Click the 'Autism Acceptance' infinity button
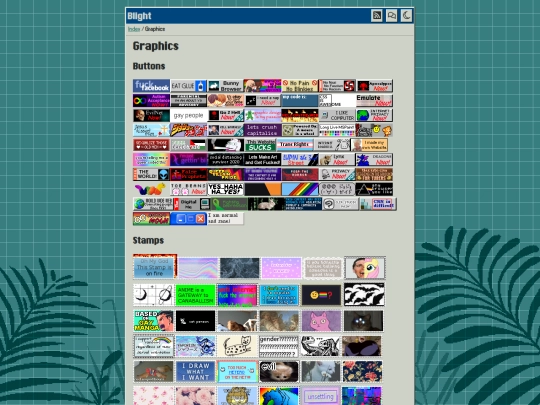The width and height of the screenshot is (540, 405). (152, 101)
